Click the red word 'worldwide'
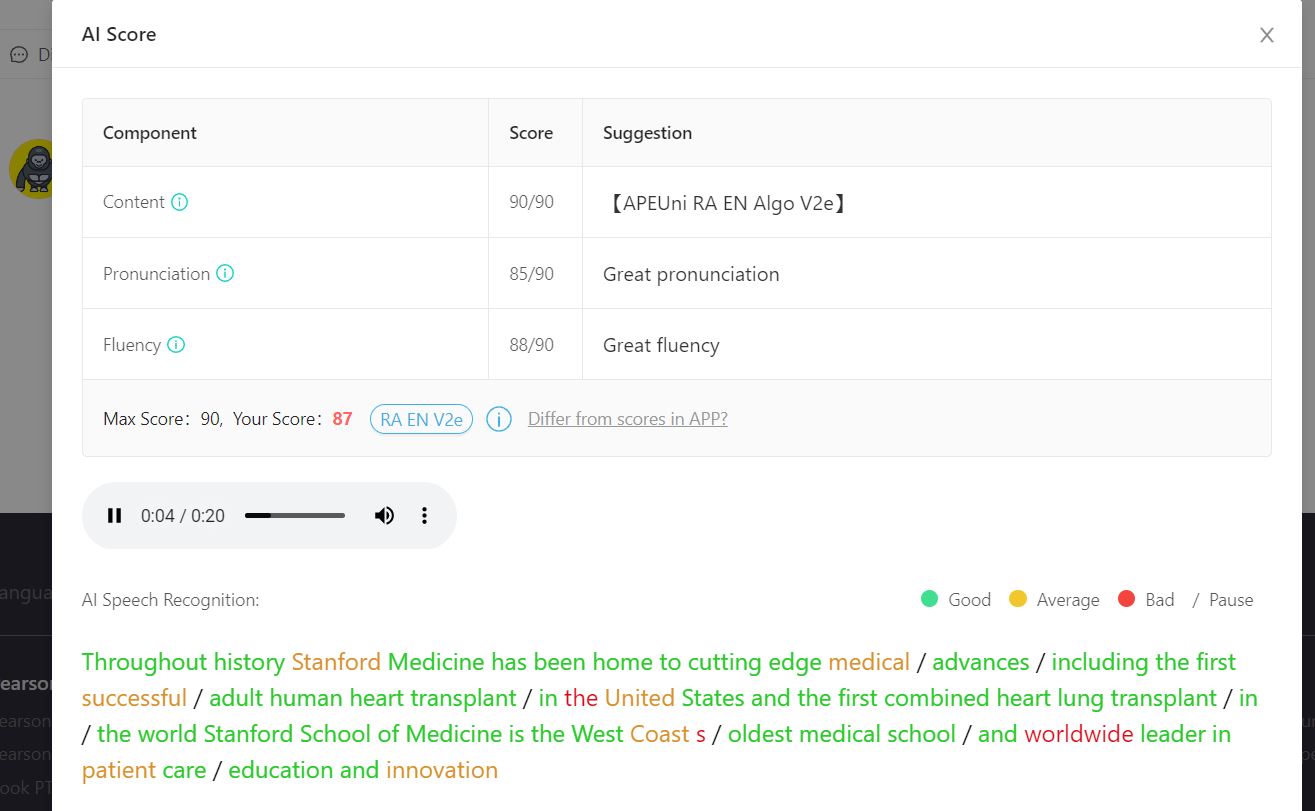The width and height of the screenshot is (1315, 811). click(1079, 734)
